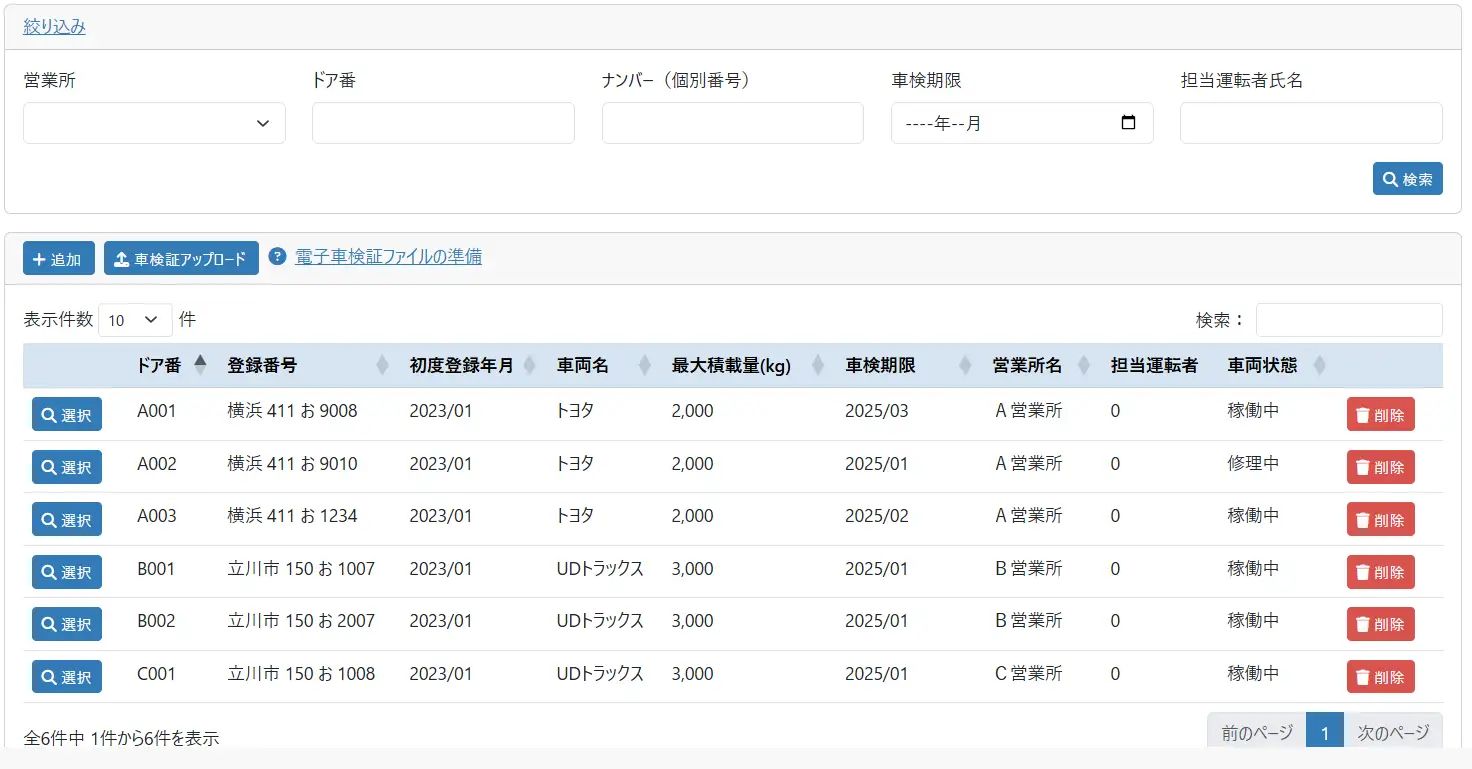Click registration 横浜 411 お 9010
1472x769 pixels.
292,464
